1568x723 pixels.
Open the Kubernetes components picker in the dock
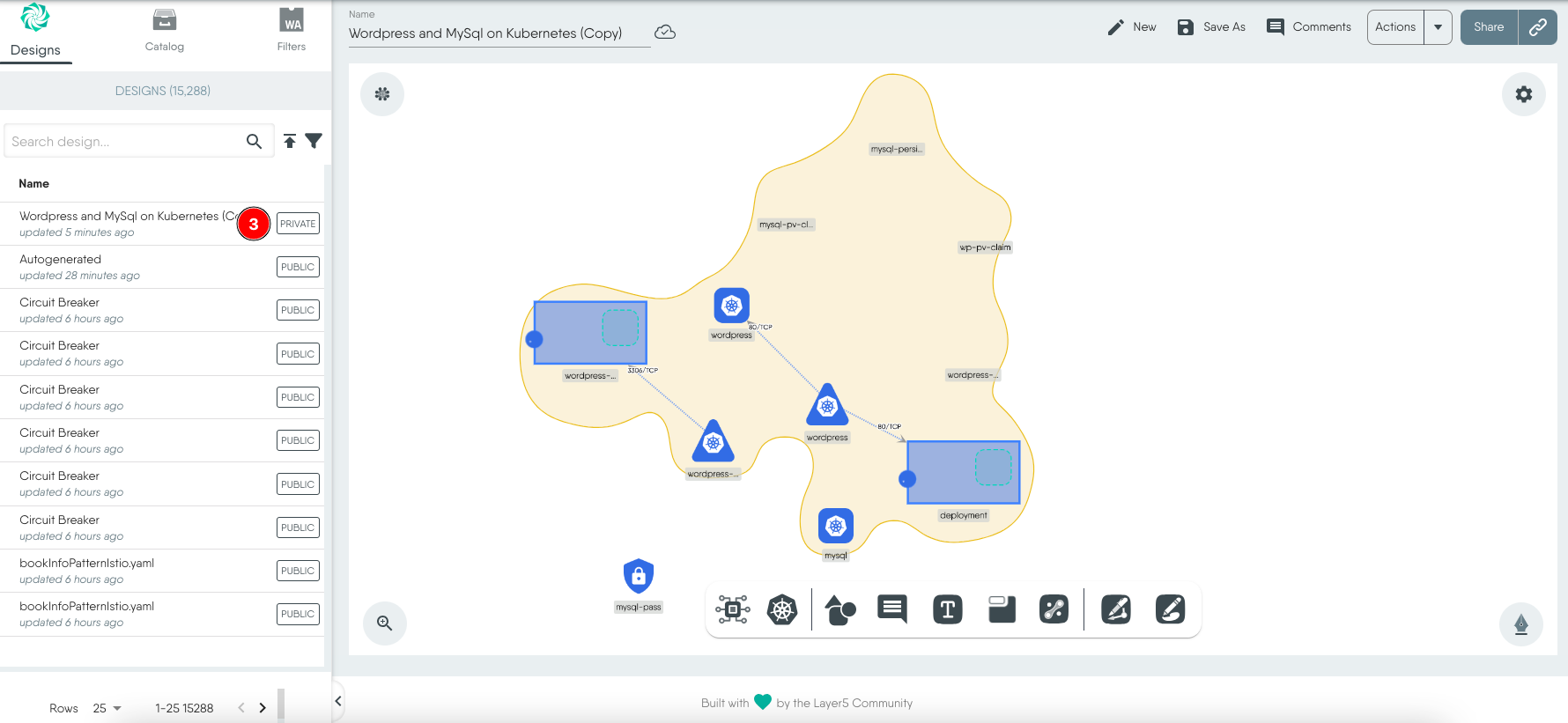click(781, 609)
